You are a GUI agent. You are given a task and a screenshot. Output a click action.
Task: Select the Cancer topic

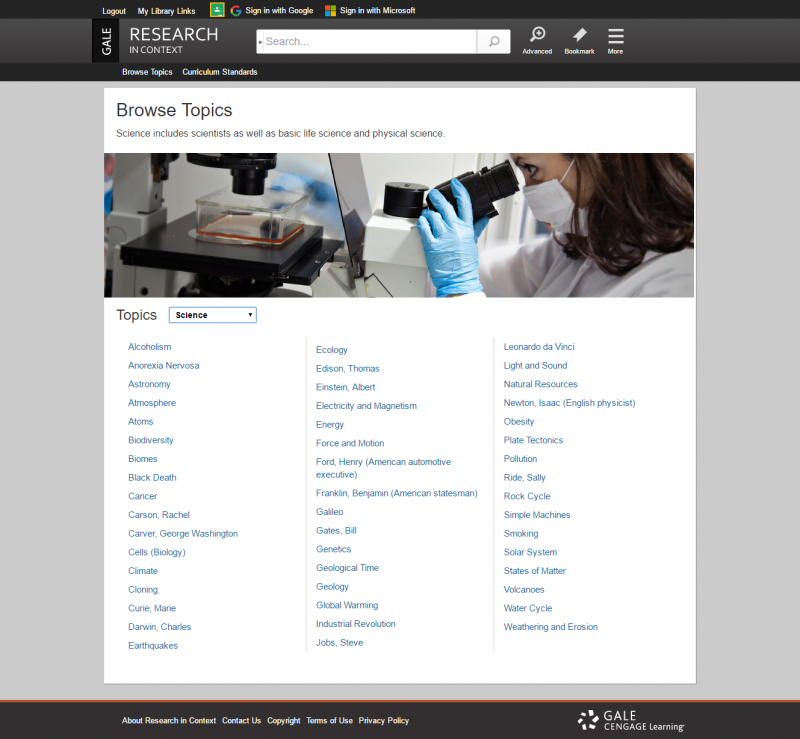pos(142,496)
